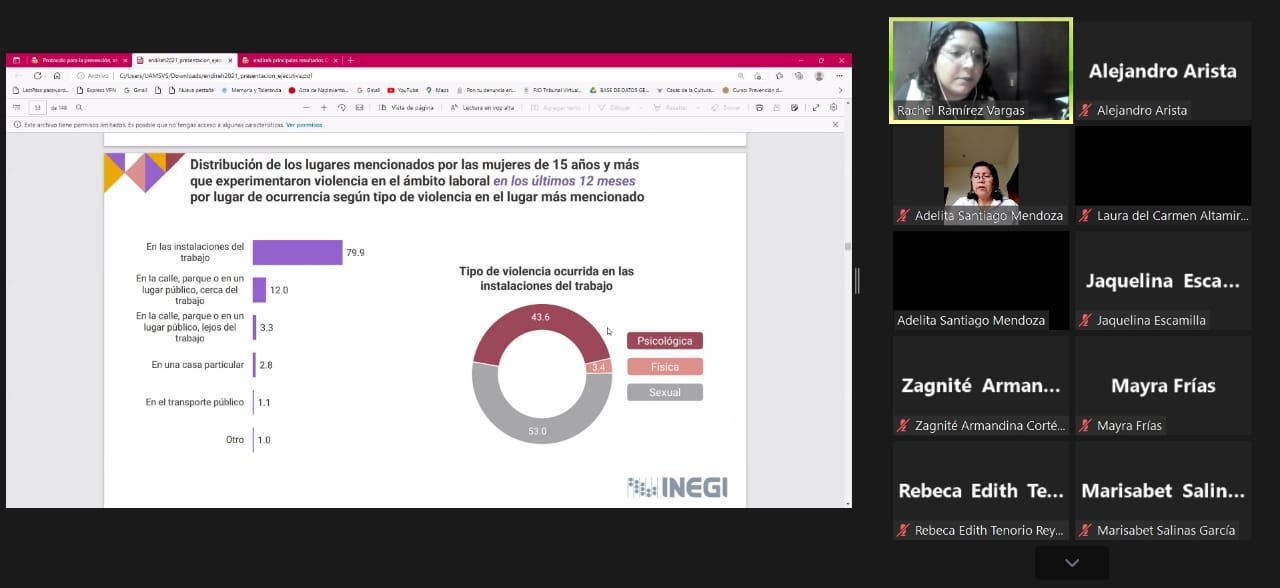Switch to the endireh principales resultados tab
The width and height of the screenshot is (1280, 588).
288,60
